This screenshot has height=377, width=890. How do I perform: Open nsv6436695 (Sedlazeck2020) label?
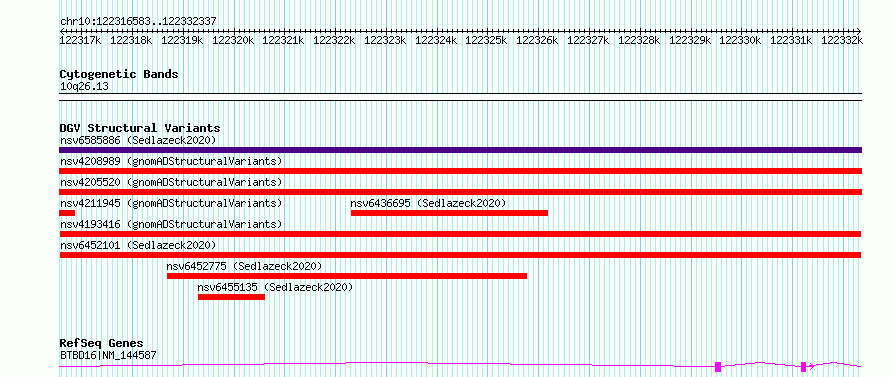(428, 203)
